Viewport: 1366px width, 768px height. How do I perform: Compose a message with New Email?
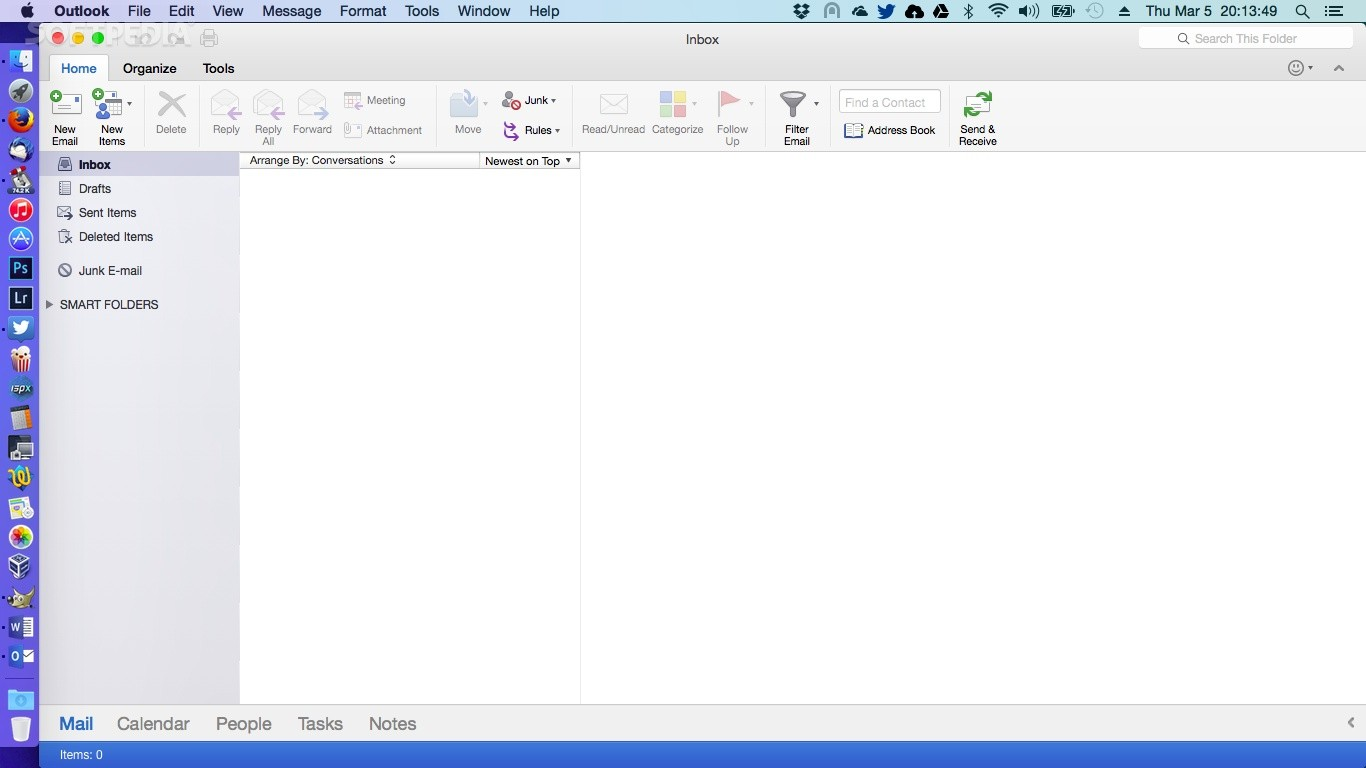(65, 117)
